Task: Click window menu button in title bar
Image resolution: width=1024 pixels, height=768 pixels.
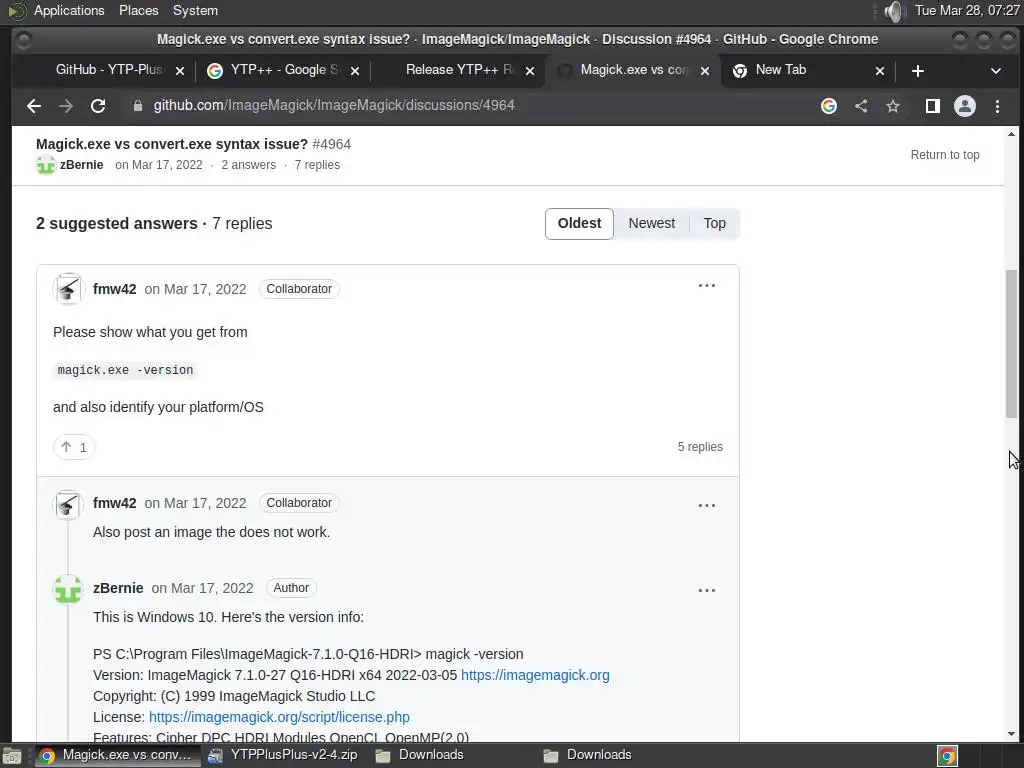Action: point(23,40)
